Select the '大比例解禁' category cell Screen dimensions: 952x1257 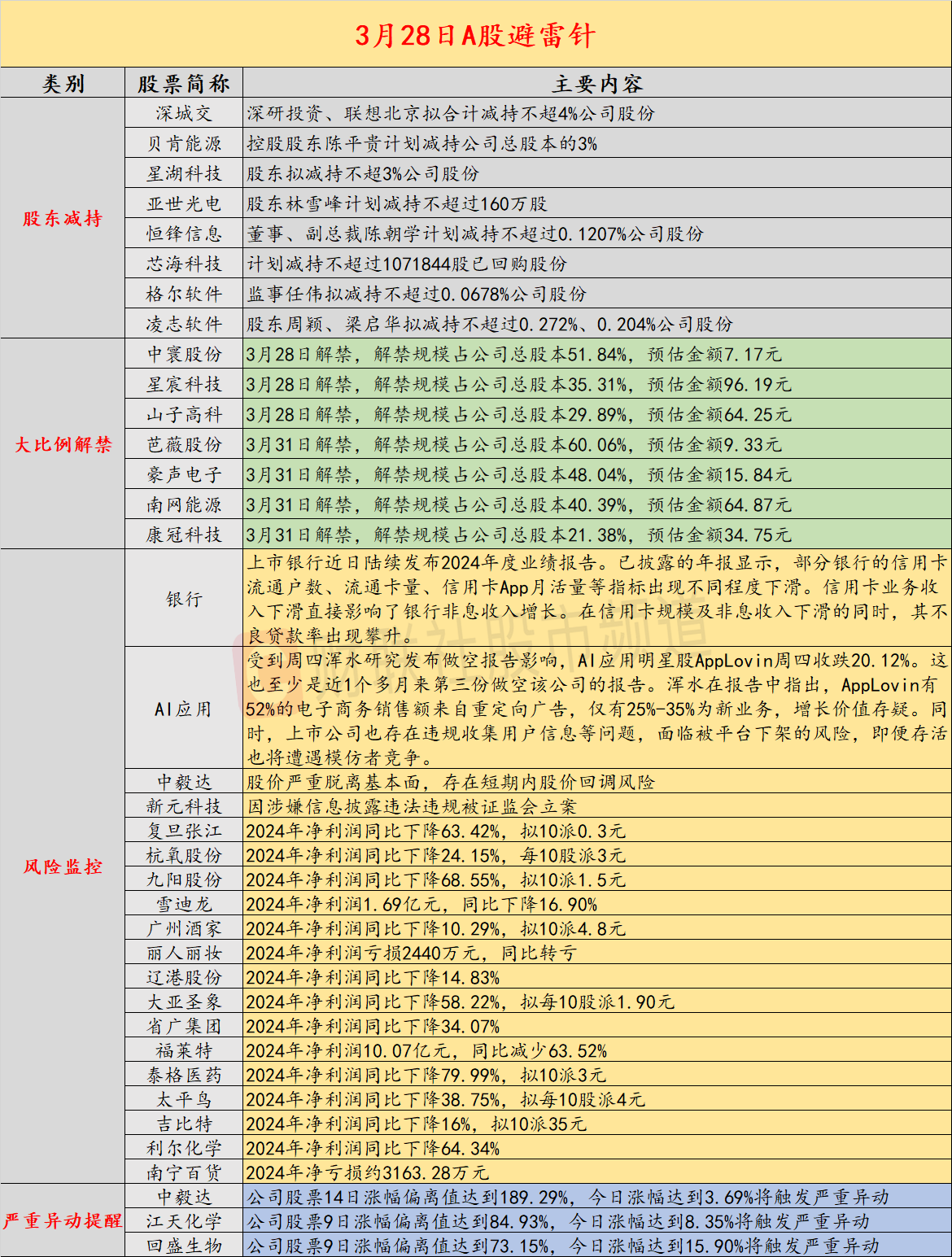point(63,444)
